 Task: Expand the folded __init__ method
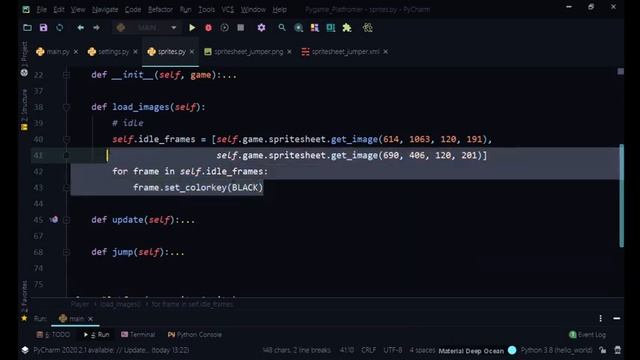[x=66, y=75]
